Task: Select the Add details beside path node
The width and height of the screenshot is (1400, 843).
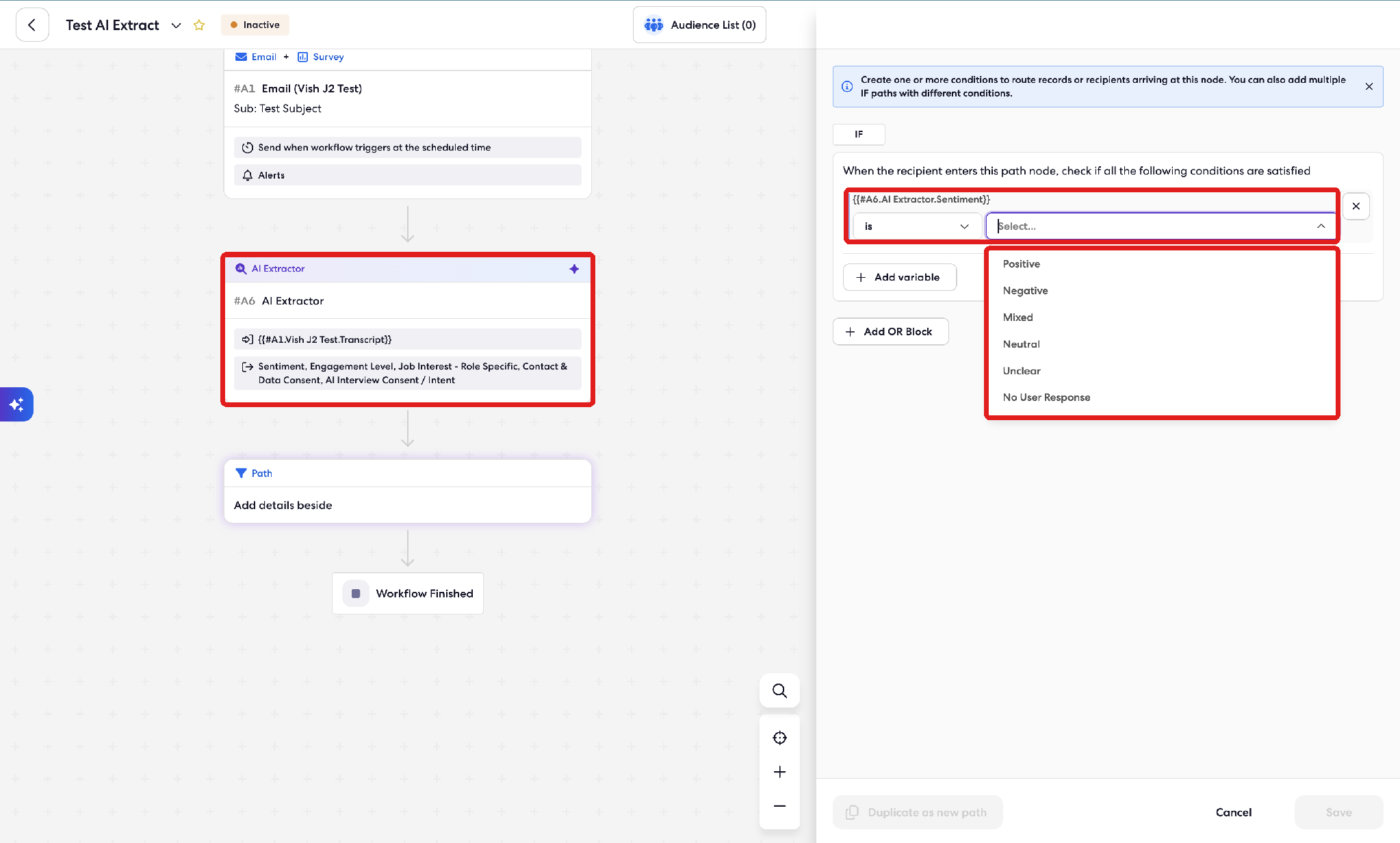Action: point(408,505)
